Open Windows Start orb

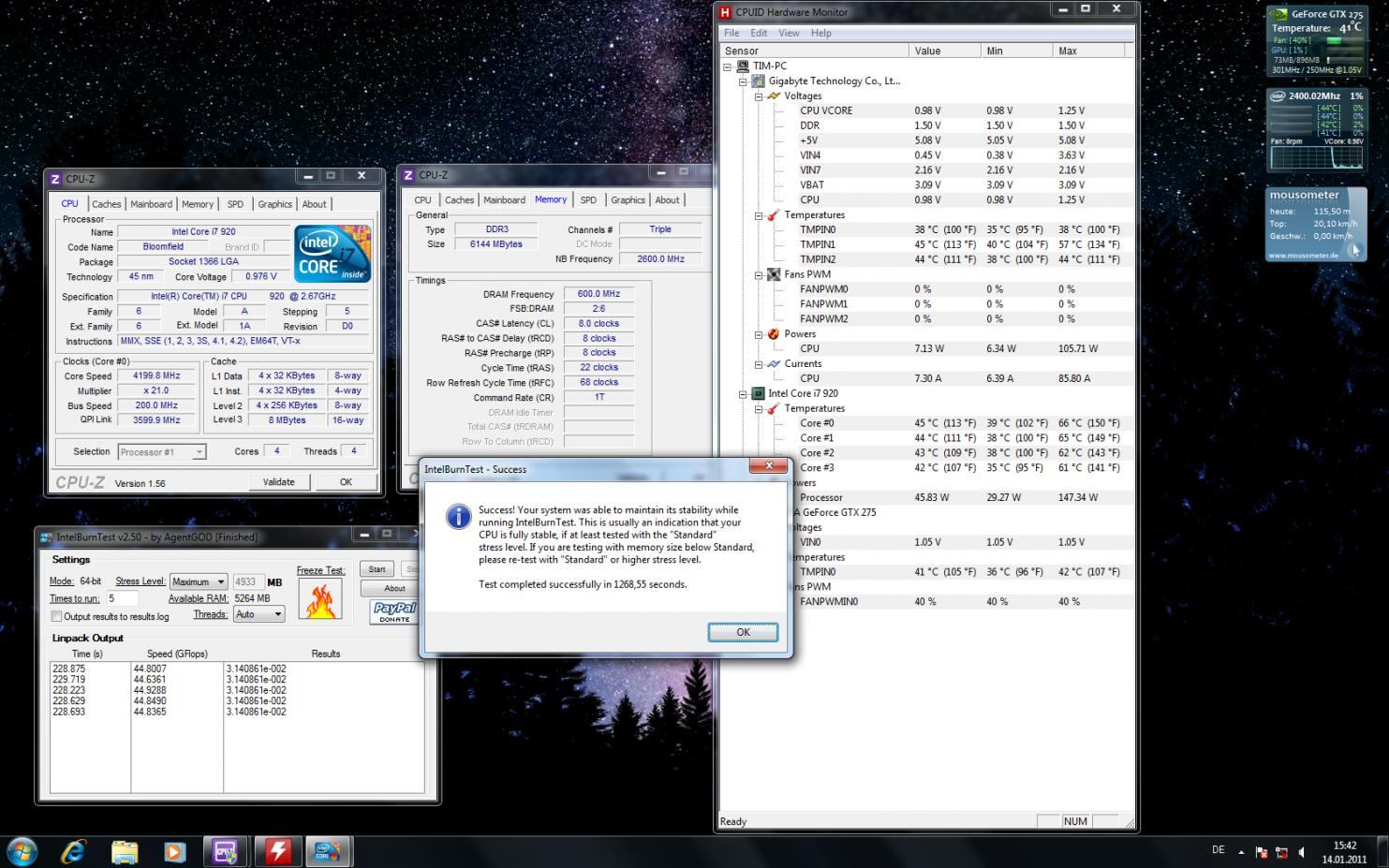22,851
